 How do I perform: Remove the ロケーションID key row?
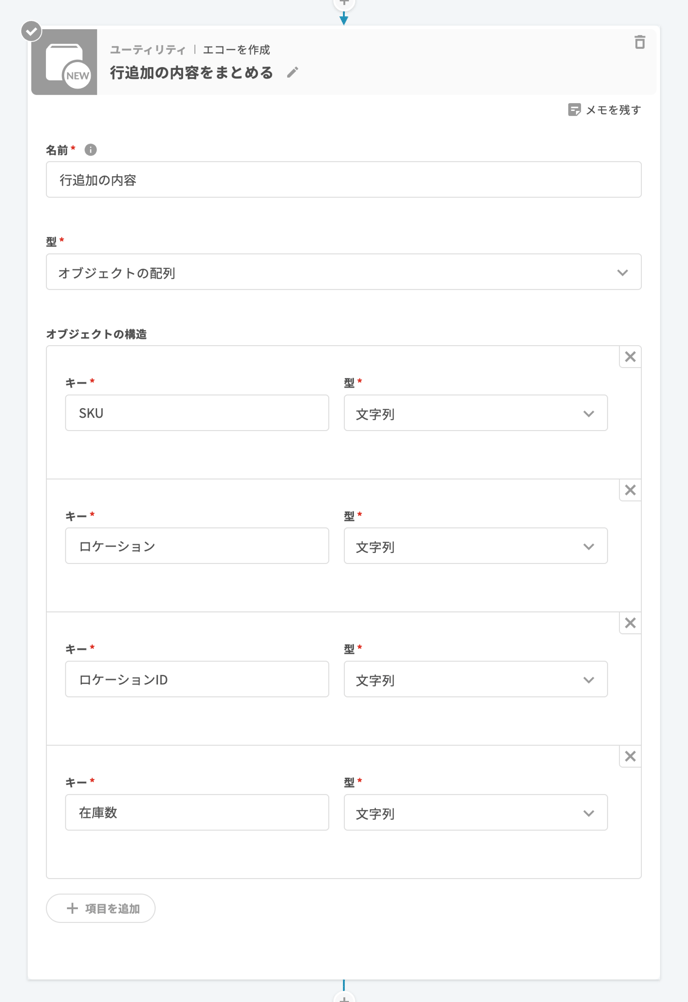pyautogui.click(x=630, y=623)
